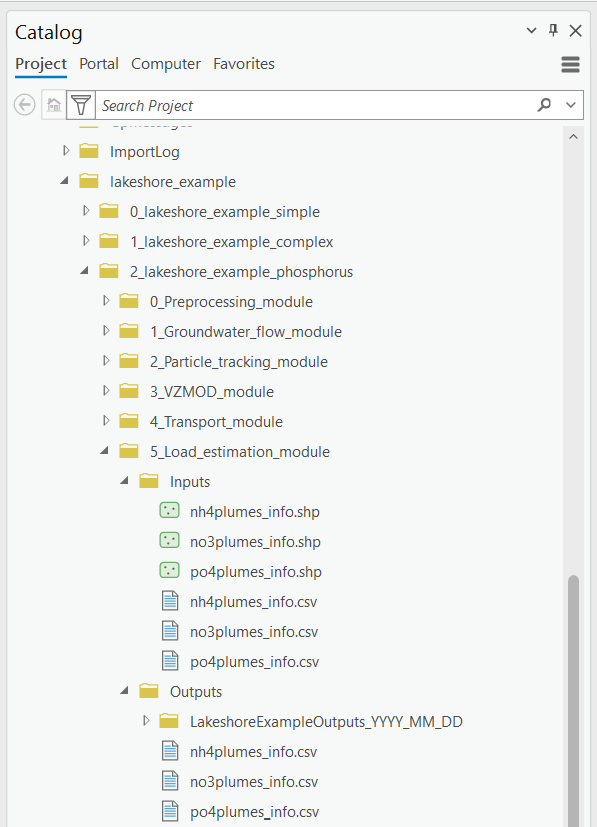The image size is (597, 827).
Task: Select no3plumes_info.shp in the tree
Action: point(255,542)
